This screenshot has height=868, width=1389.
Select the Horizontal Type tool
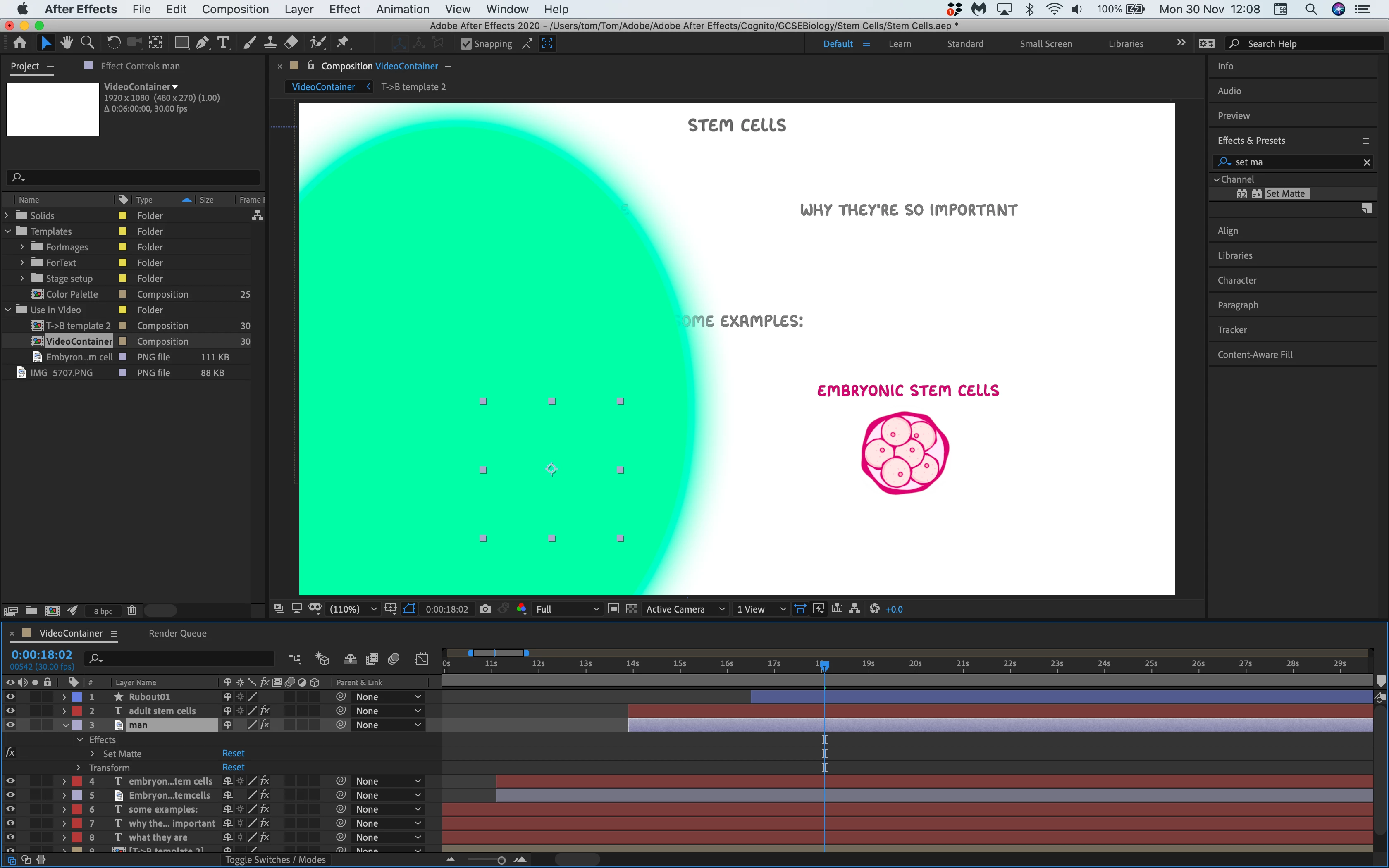223,43
